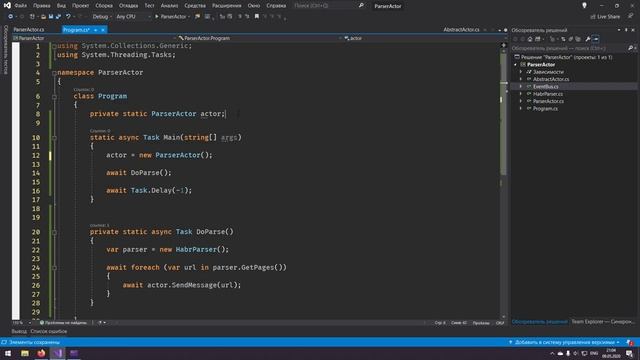This screenshot has height=360, width=640.
Task: Expand the EventBus.cs tree node
Action: click(521, 87)
